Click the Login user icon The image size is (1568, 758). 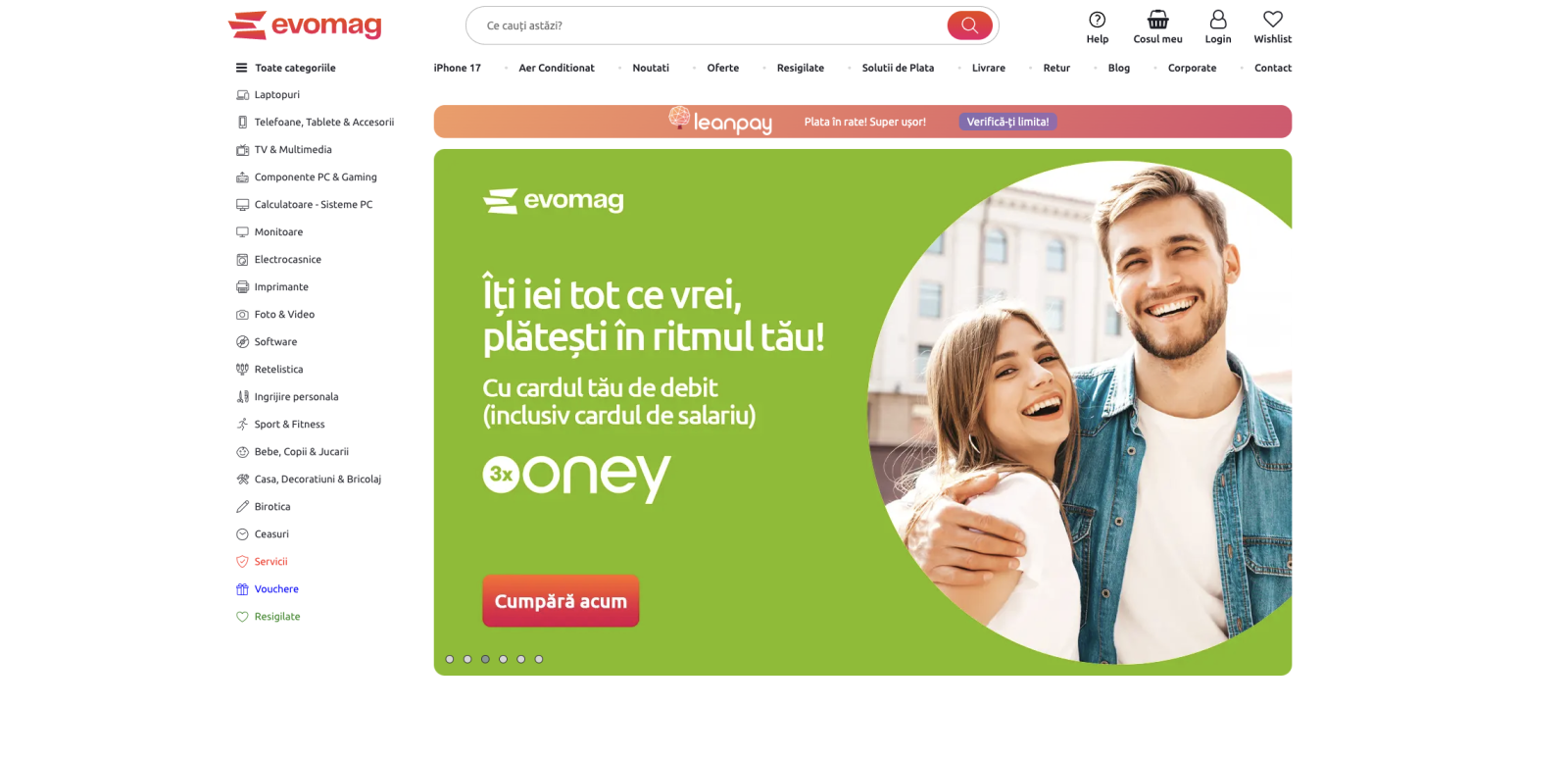coord(1218,20)
